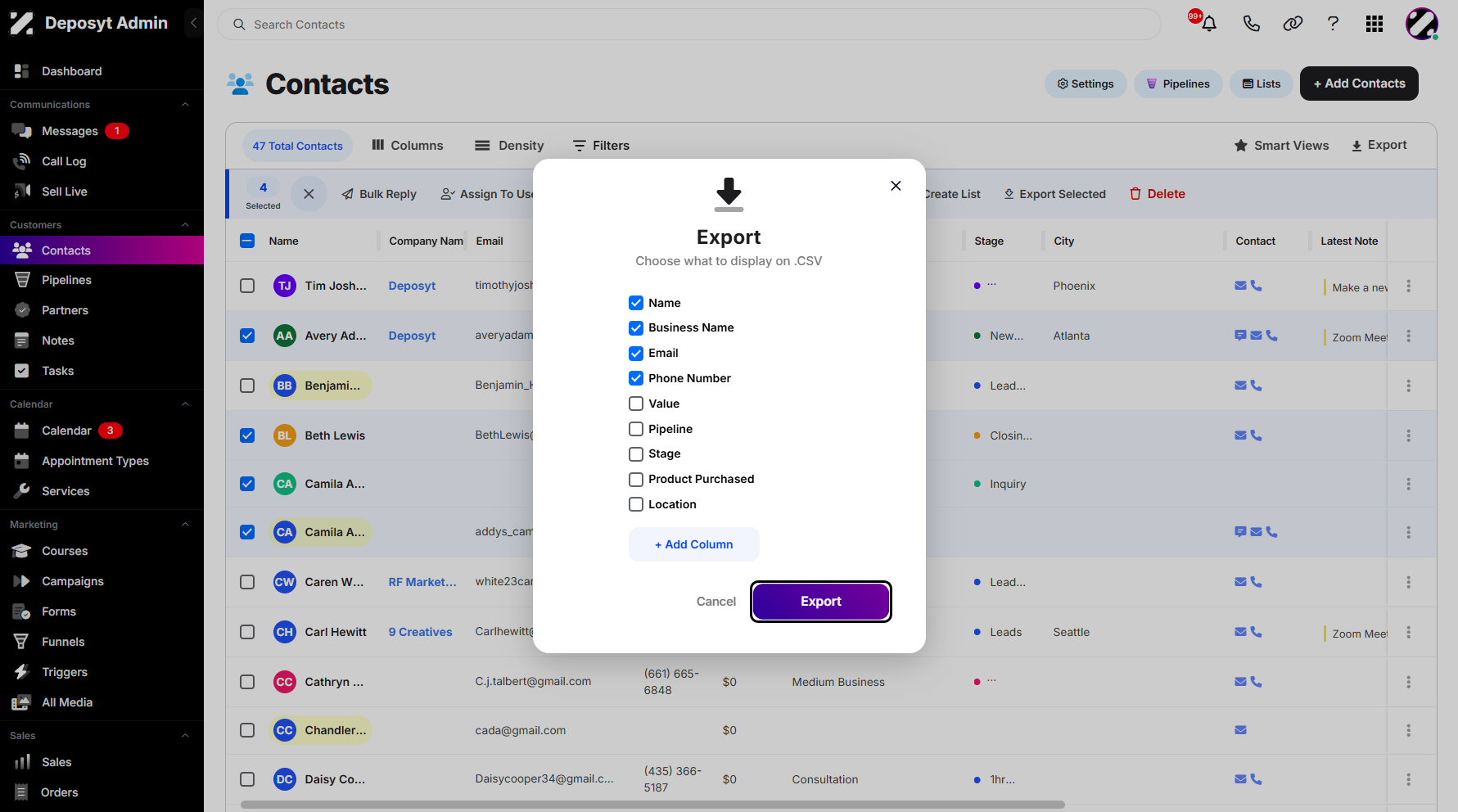This screenshot has width=1458, height=812.
Task: Collapse the Calendar sidebar section
Action: [x=185, y=404]
